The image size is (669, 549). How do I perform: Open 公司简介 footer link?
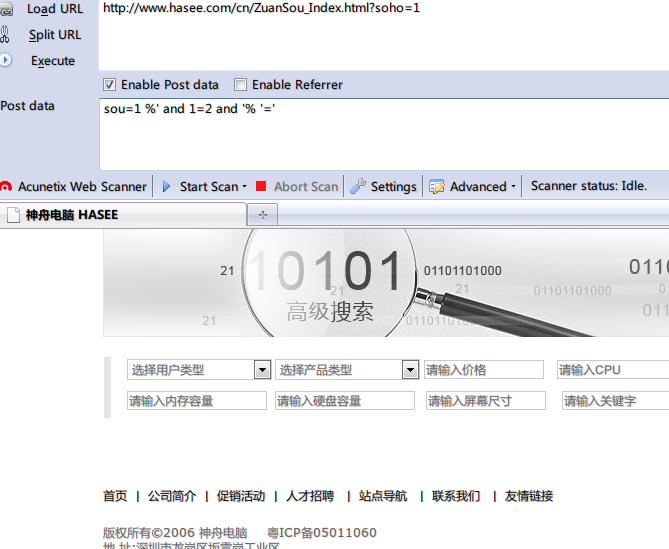pos(172,496)
